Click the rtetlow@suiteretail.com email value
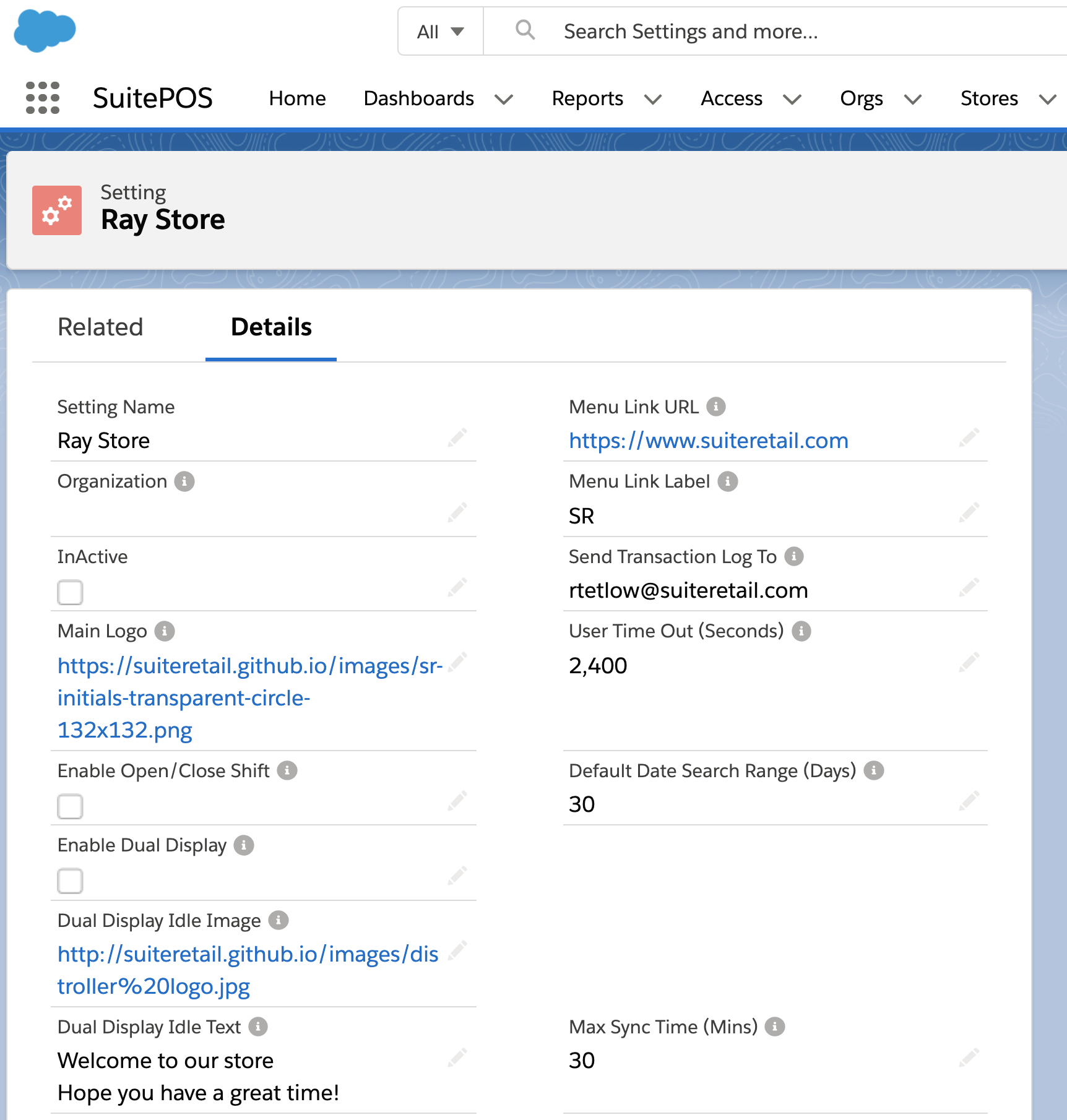Viewport: 1067px width, 1120px height. coord(689,590)
